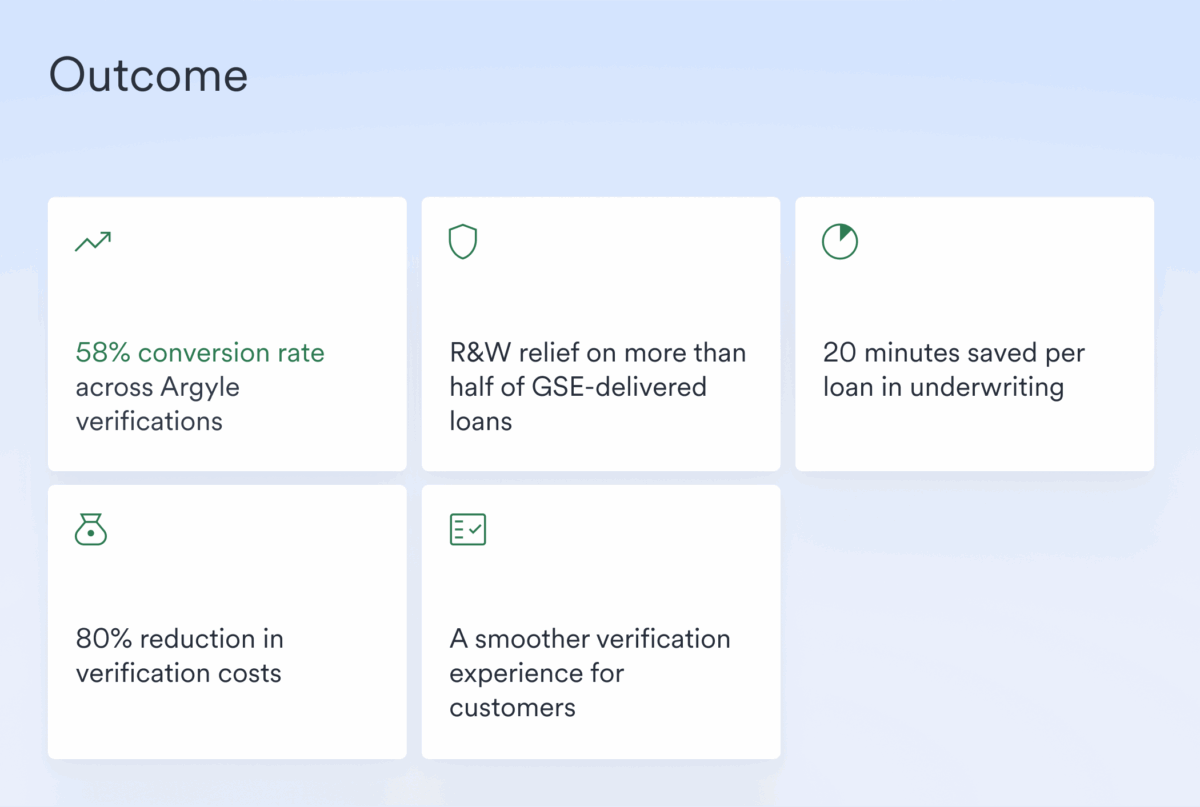
Task: Click the pie chart timer icon
Action: (x=840, y=242)
